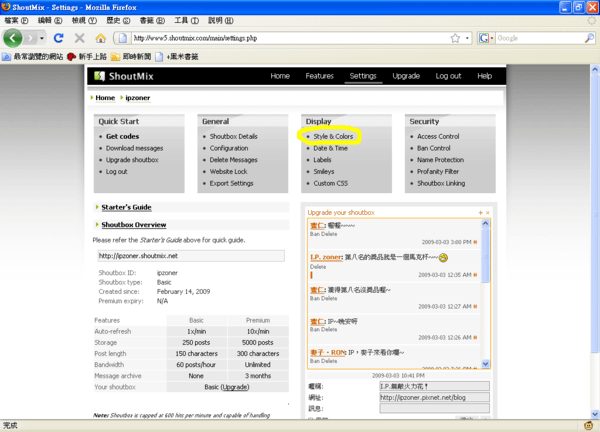Expand the Shoutbox Overview section
The width and height of the screenshot is (600, 432).
(134, 225)
